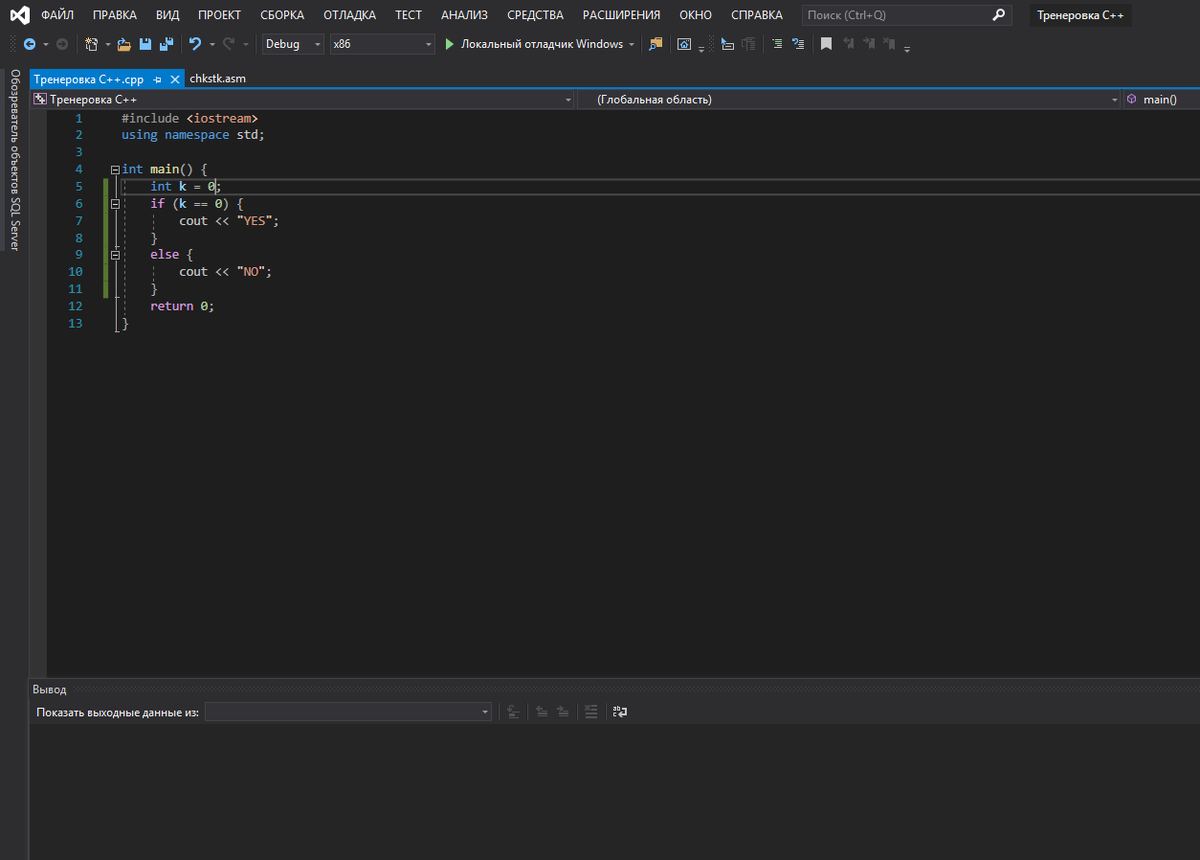This screenshot has height=860, width=1200.
Task: Open the x86 platform dropdown
Action: tap(383, 44)
